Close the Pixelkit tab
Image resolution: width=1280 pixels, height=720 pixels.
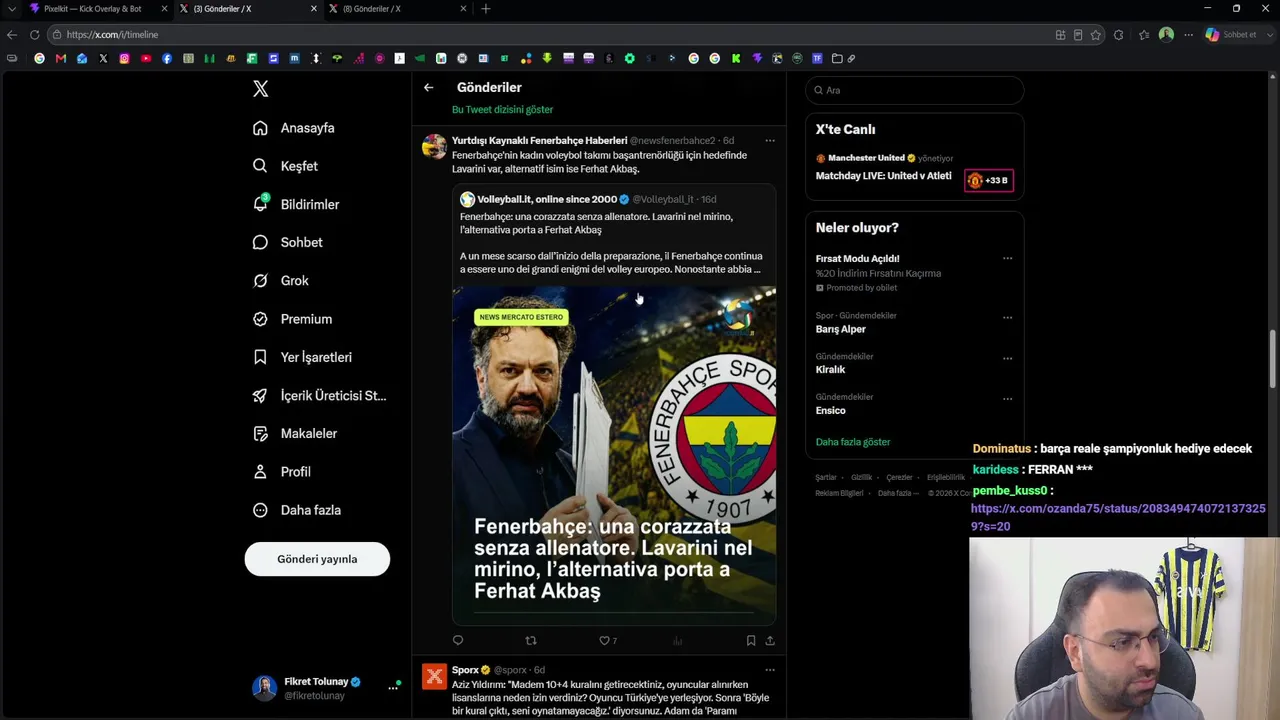coord(163,9)
